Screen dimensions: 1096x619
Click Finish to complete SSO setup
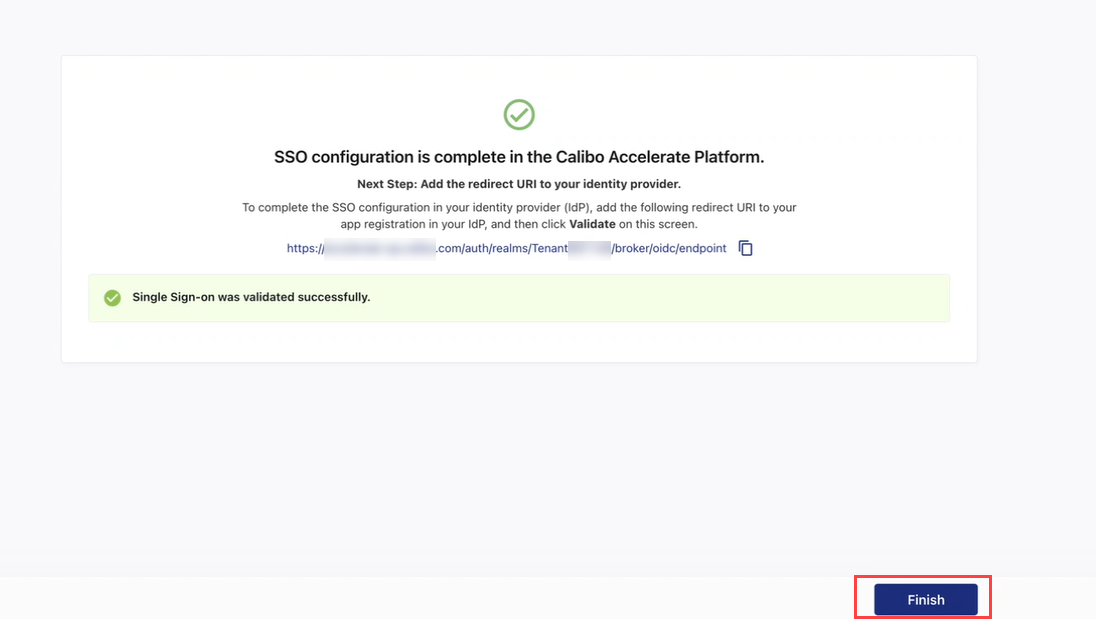pos(923,599)
